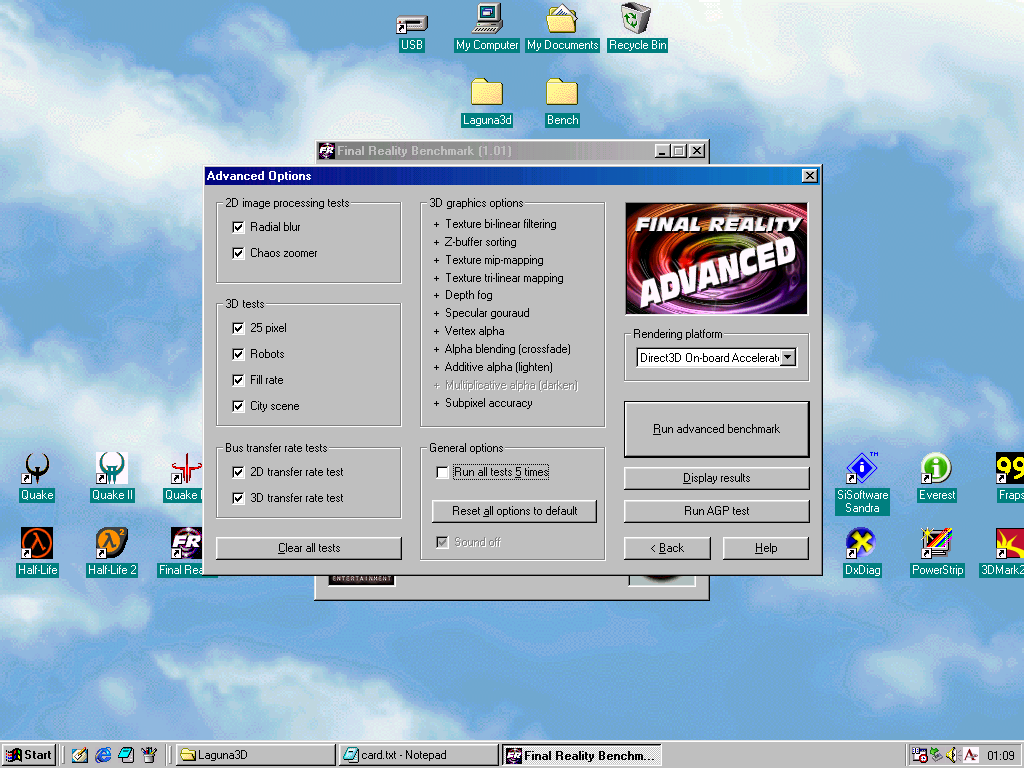Open the Windows Start menu
The width and height of the screenshot is (1024, 768).
tap(29, 755)
